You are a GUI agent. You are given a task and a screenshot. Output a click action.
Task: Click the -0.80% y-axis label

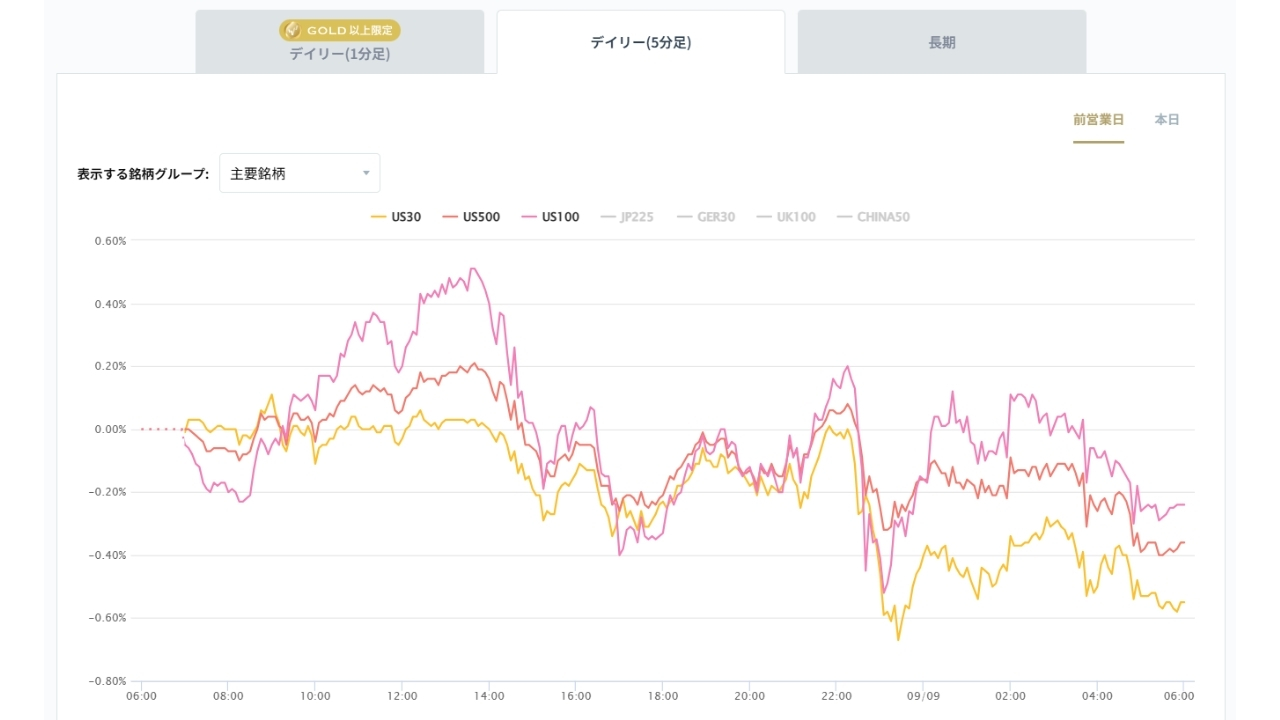[x=108, y=681]
